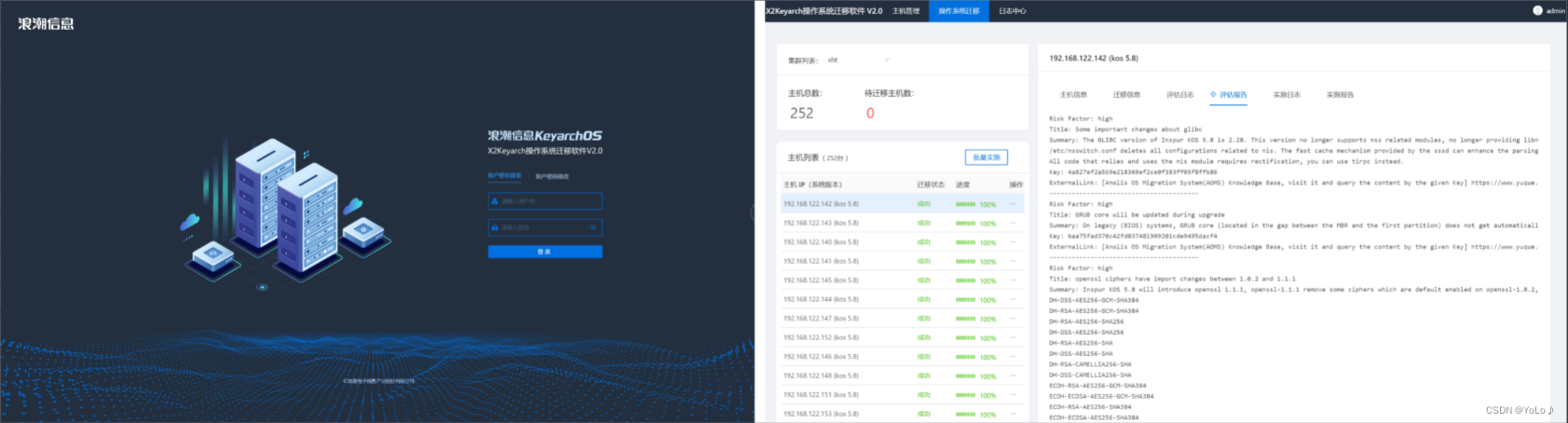This screenshot has height=423, width=1568.
Task: Click the 进度 column header
Action: (x=962, y=184)
